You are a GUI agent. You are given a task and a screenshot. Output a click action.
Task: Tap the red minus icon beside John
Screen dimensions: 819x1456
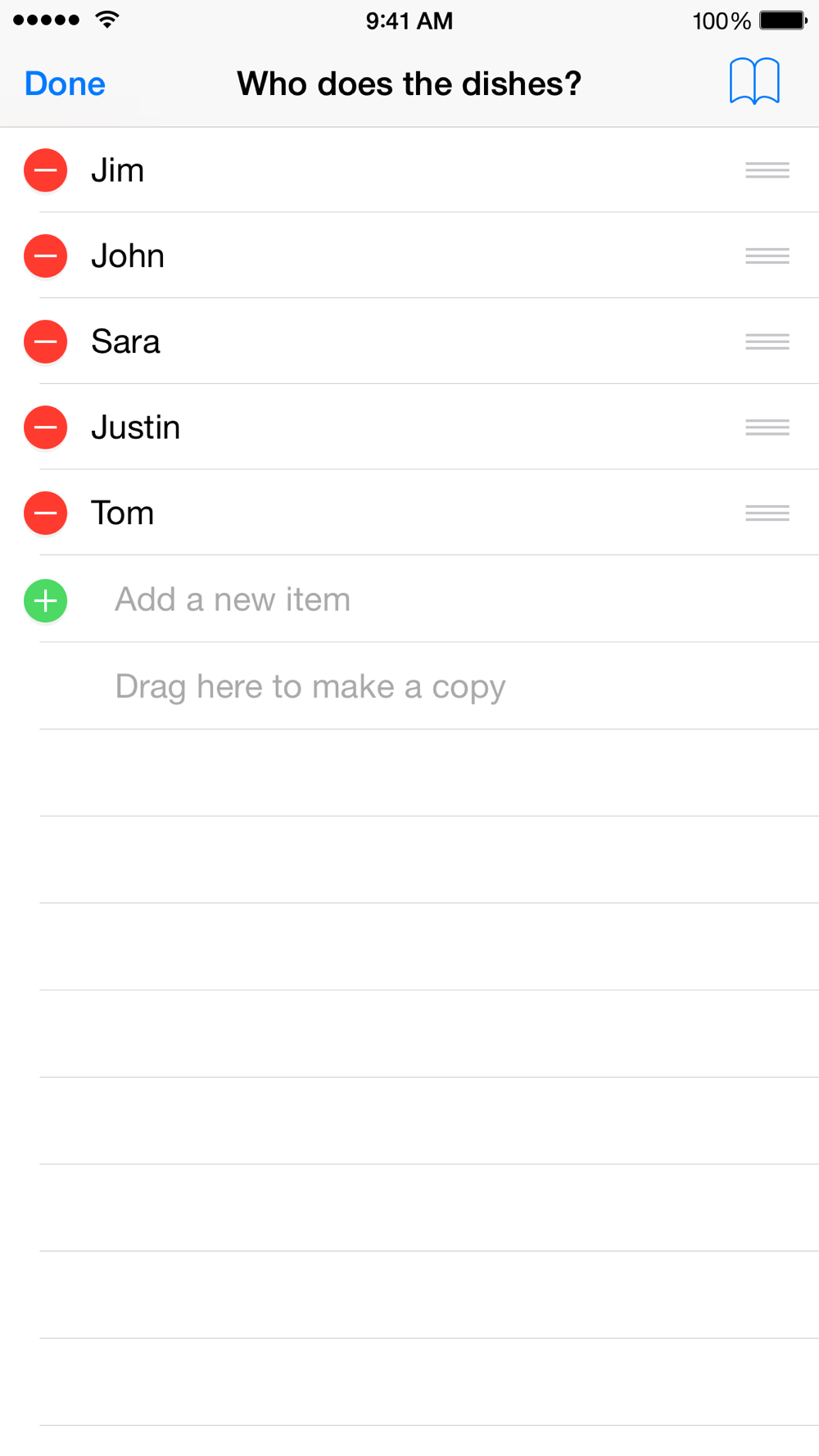(45, 255)
